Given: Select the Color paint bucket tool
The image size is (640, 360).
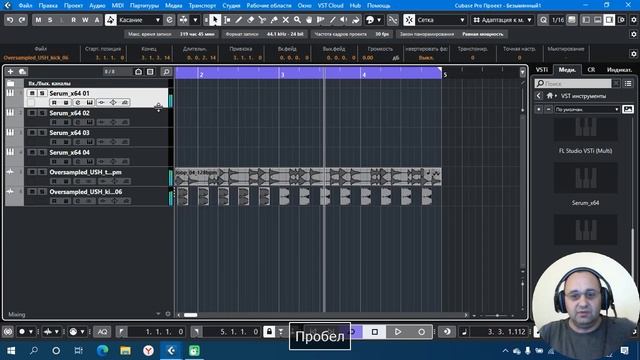Looking at the screenshot, I should [356, 20].
